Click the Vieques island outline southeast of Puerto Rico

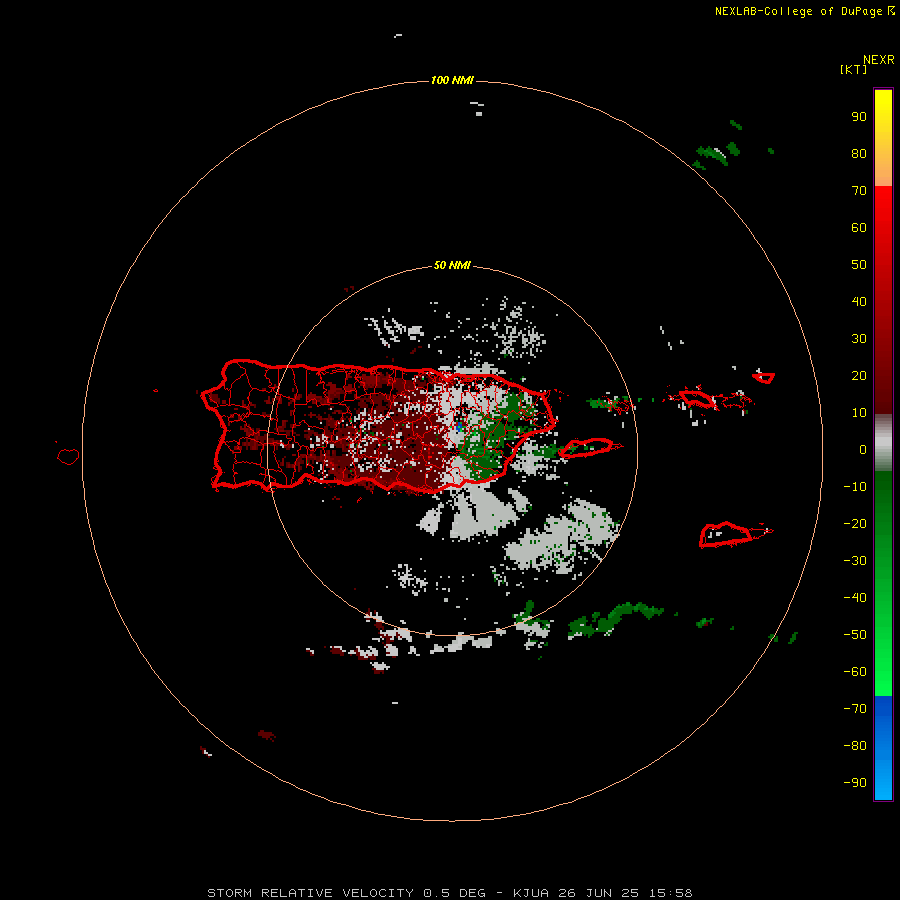point(587,448)
